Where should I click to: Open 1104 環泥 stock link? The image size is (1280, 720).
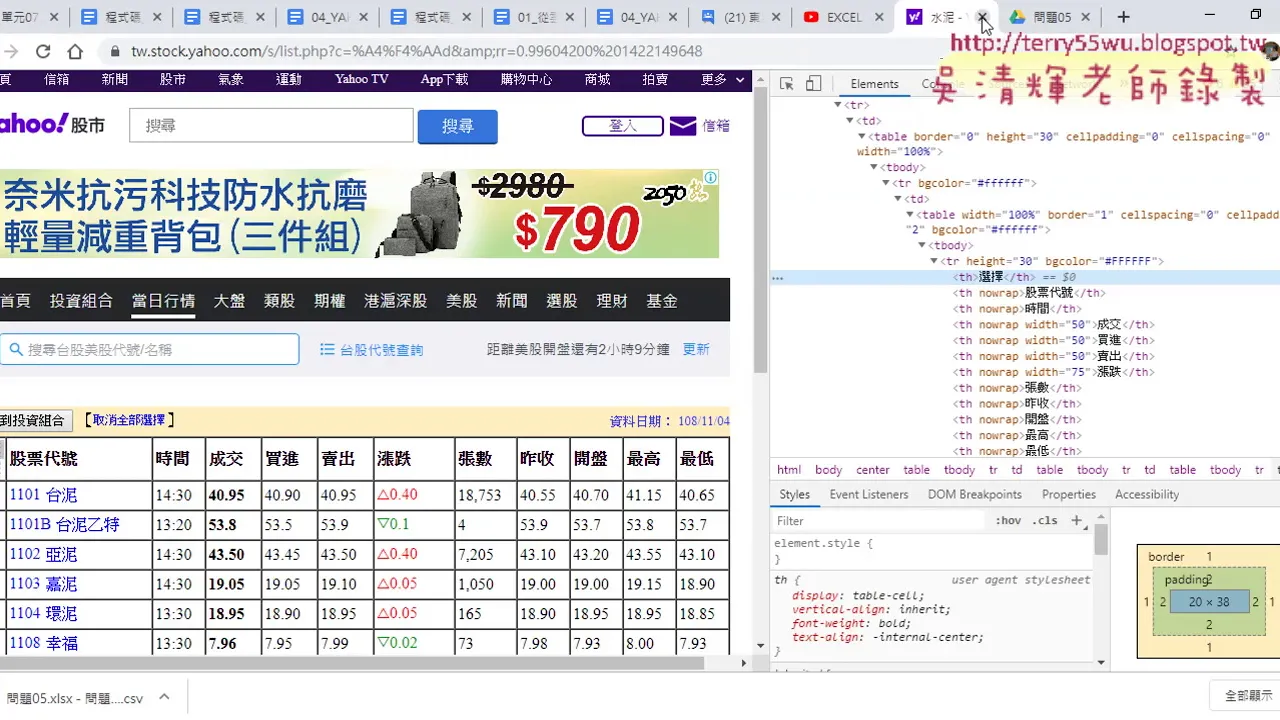point(43,613)
